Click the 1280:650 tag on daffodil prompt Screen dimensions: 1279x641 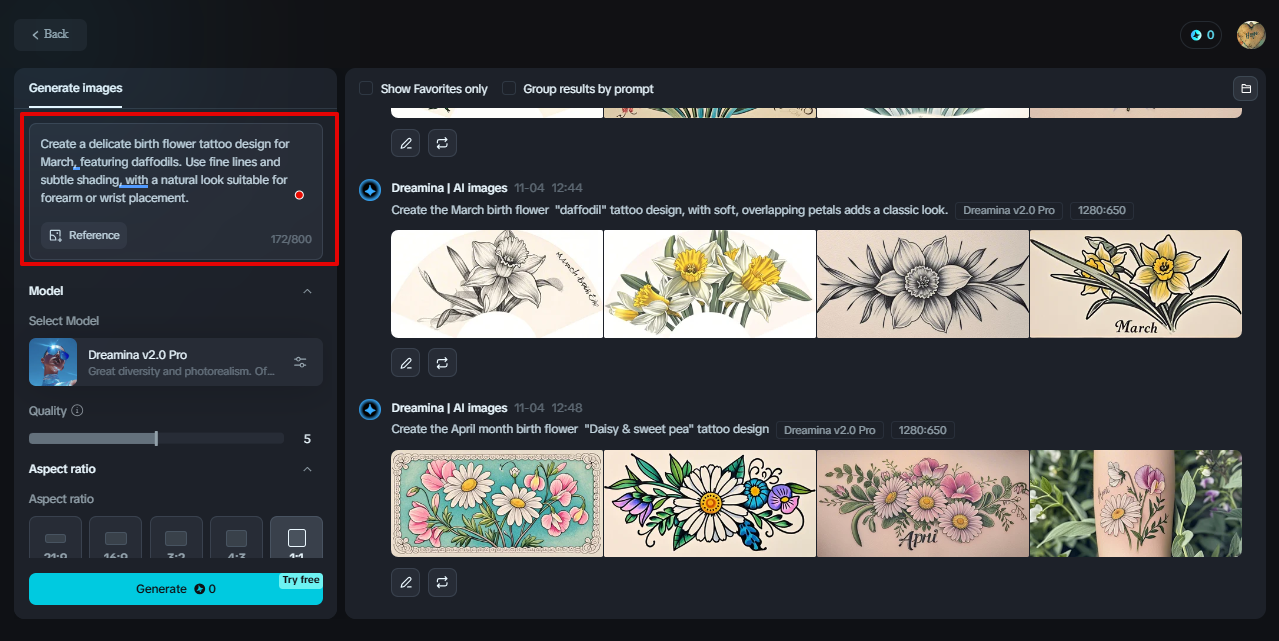click(x=1102, y=211)
